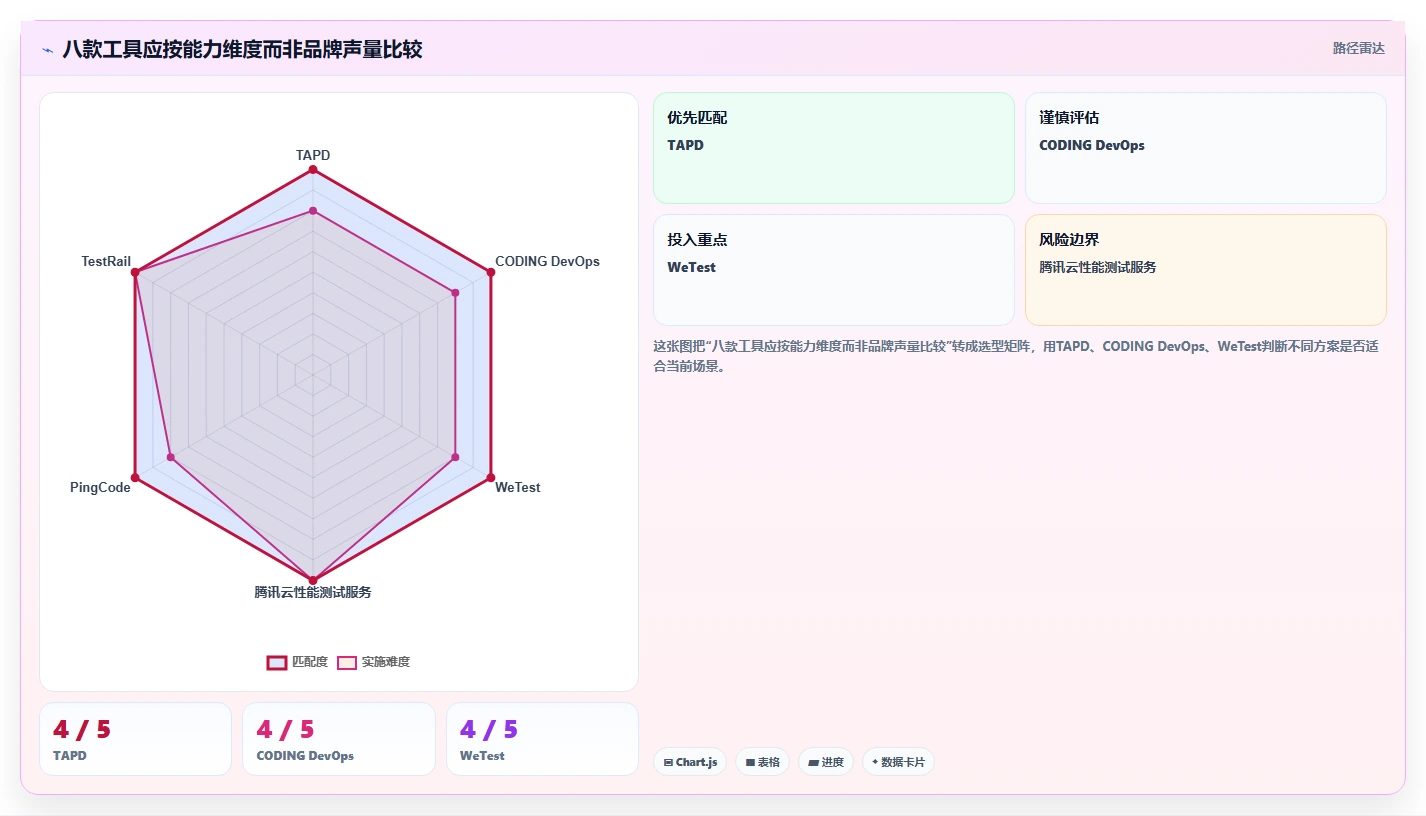Open the 进度 tag
The height and width of the screenshot is (816, 1426).
[826, 762]
